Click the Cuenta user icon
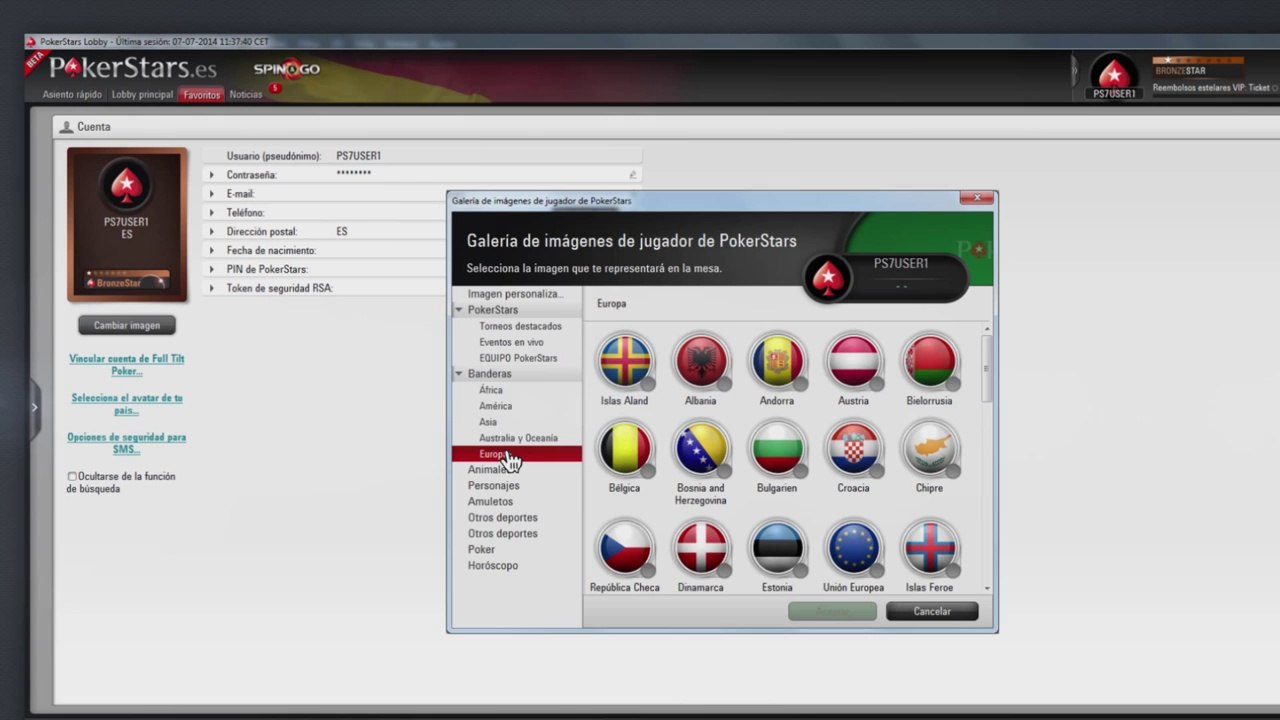 click(x=67, y=127)
